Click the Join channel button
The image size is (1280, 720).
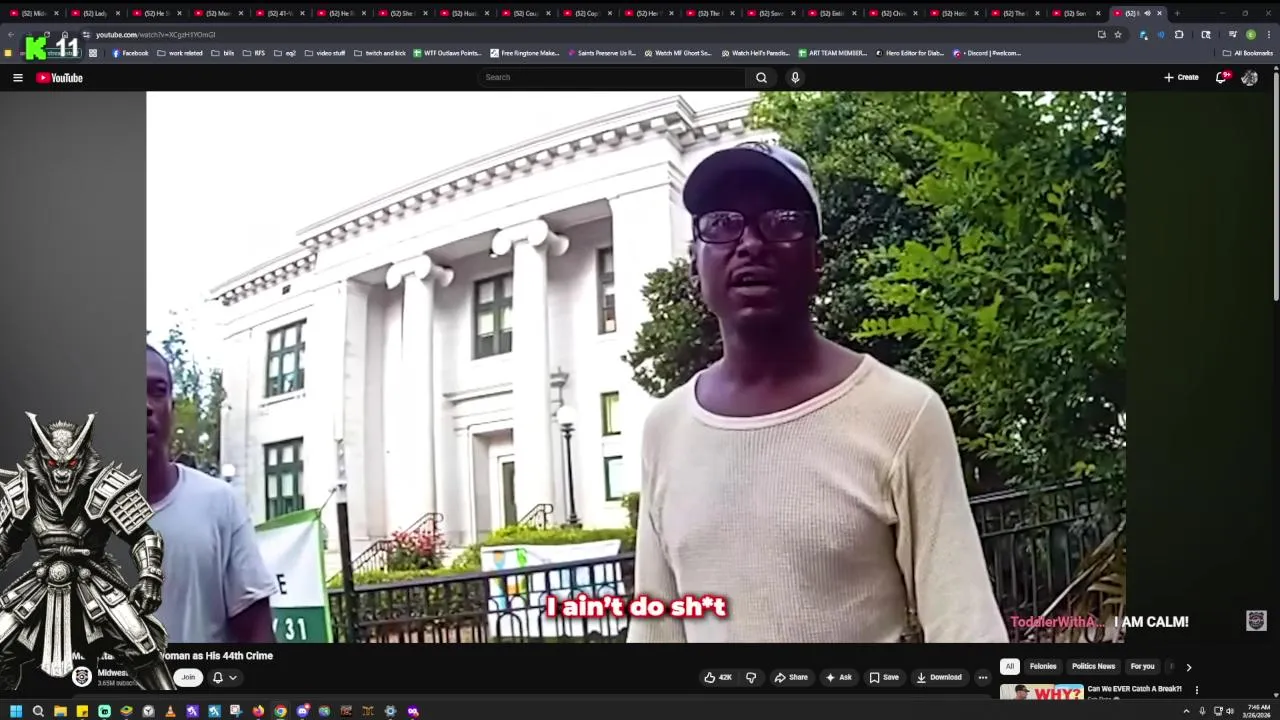(x=188, y=677)
